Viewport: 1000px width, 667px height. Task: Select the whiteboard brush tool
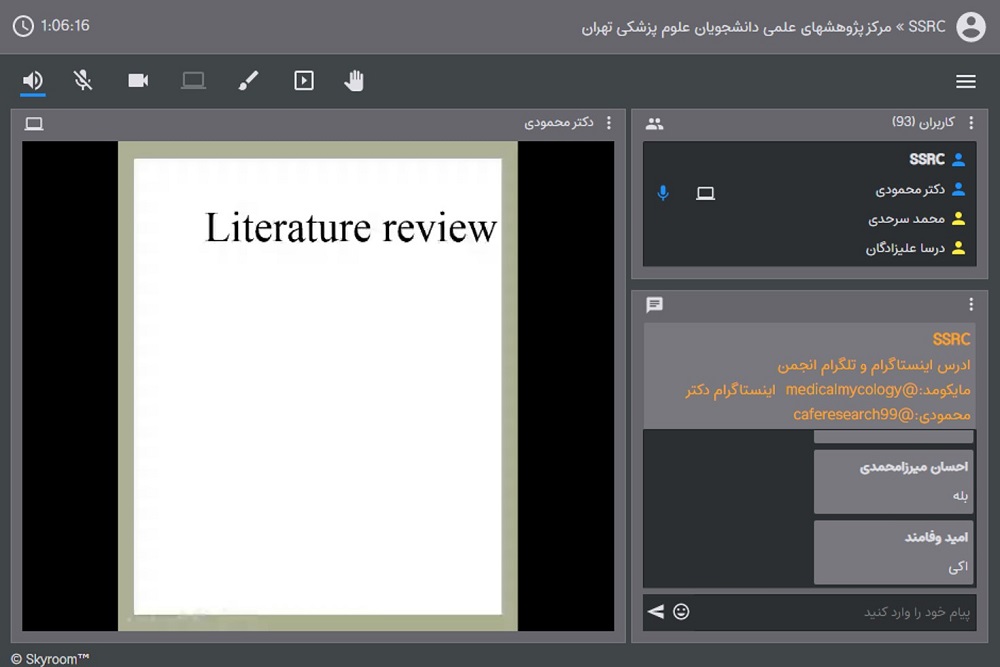[248, 81]
